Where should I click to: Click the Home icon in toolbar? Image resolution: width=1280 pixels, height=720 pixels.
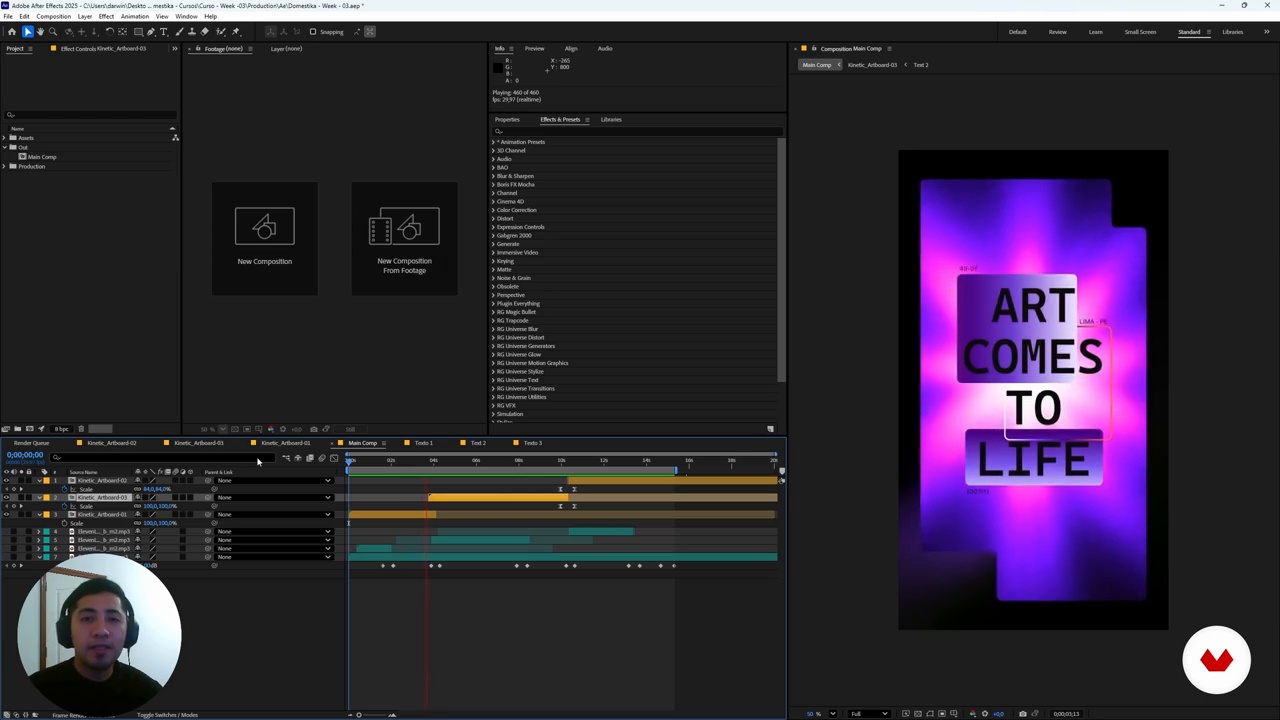pyautogui.click(x=12, y=32)
